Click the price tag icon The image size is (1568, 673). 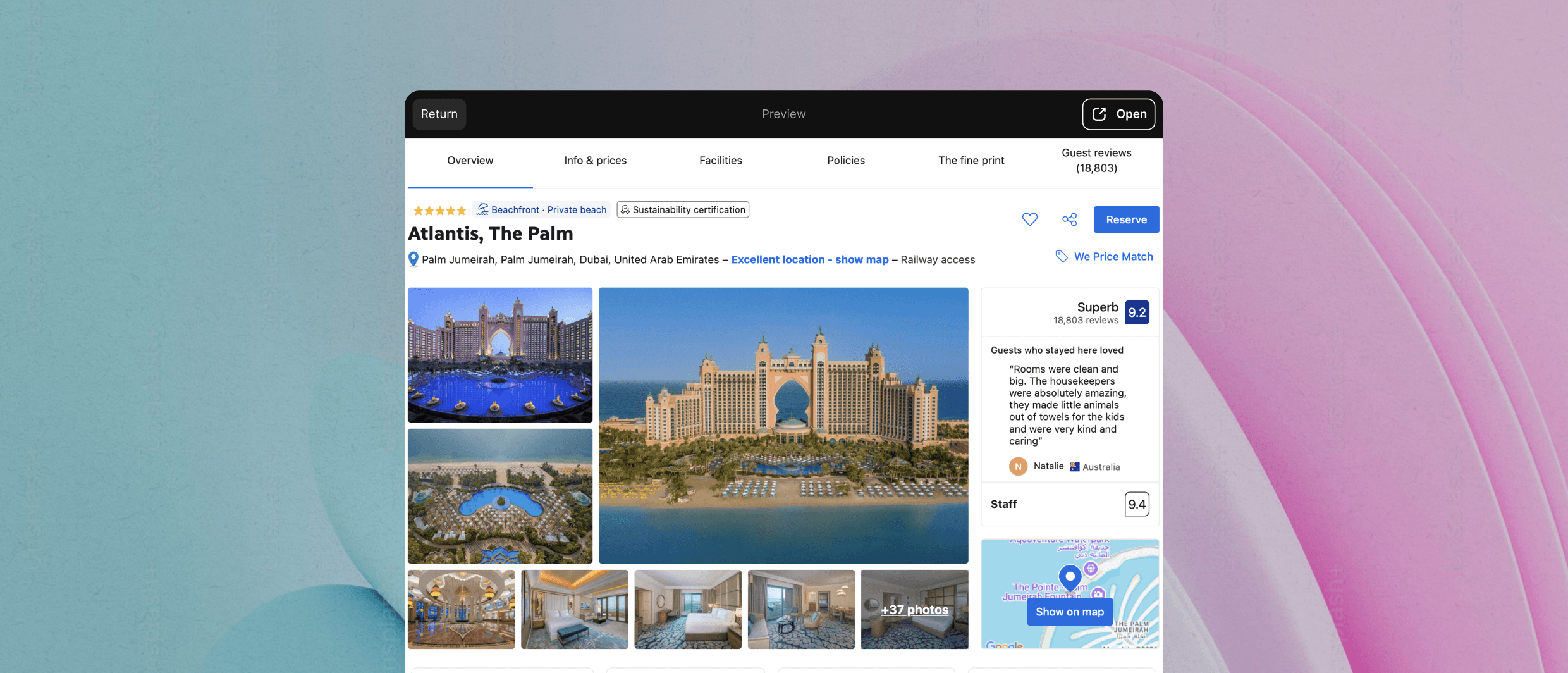(x=1062, y=256)
